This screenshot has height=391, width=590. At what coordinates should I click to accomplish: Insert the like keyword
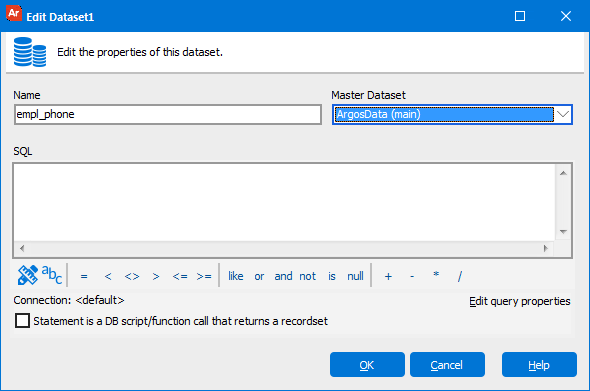[236, 276]
